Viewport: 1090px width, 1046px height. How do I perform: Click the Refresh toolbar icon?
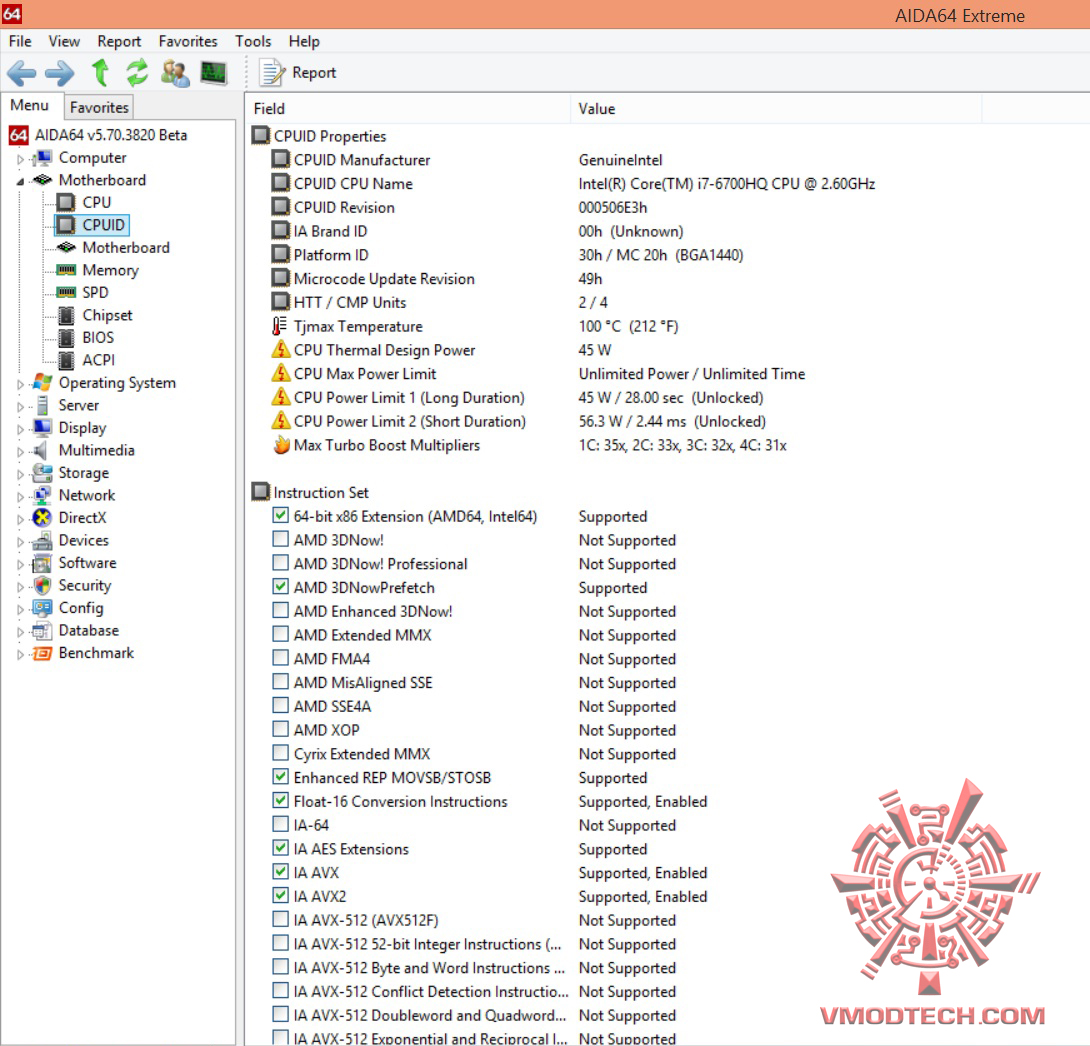coord(137,72)
